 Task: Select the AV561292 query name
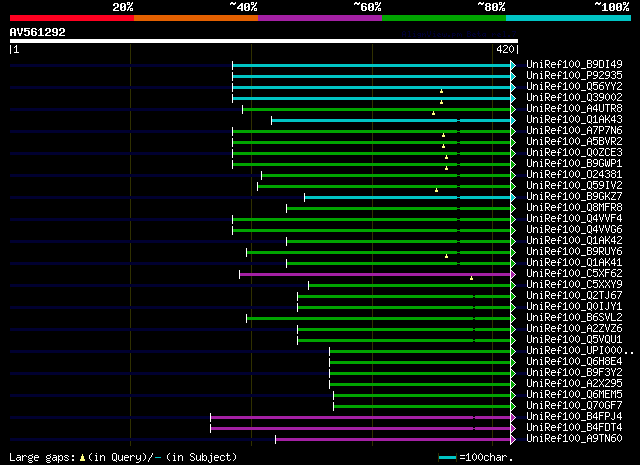pos(38,32)
